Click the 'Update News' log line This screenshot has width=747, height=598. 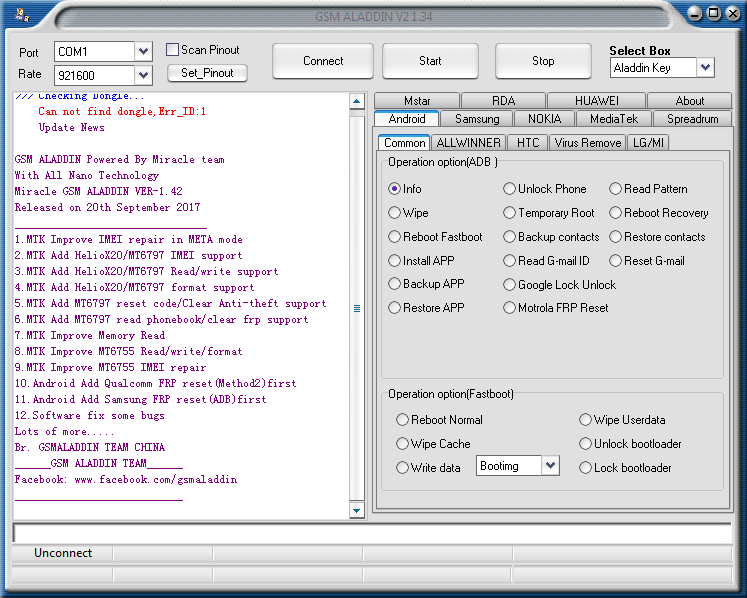[71, 127]
